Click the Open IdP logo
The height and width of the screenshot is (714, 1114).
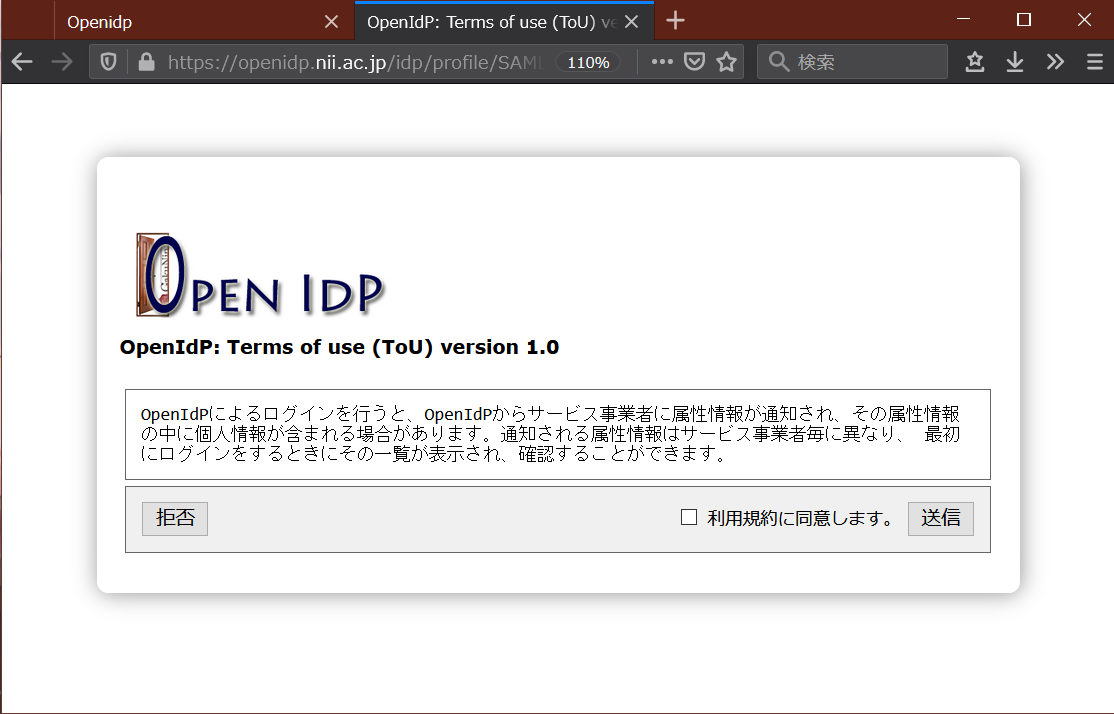coord(259,274)
